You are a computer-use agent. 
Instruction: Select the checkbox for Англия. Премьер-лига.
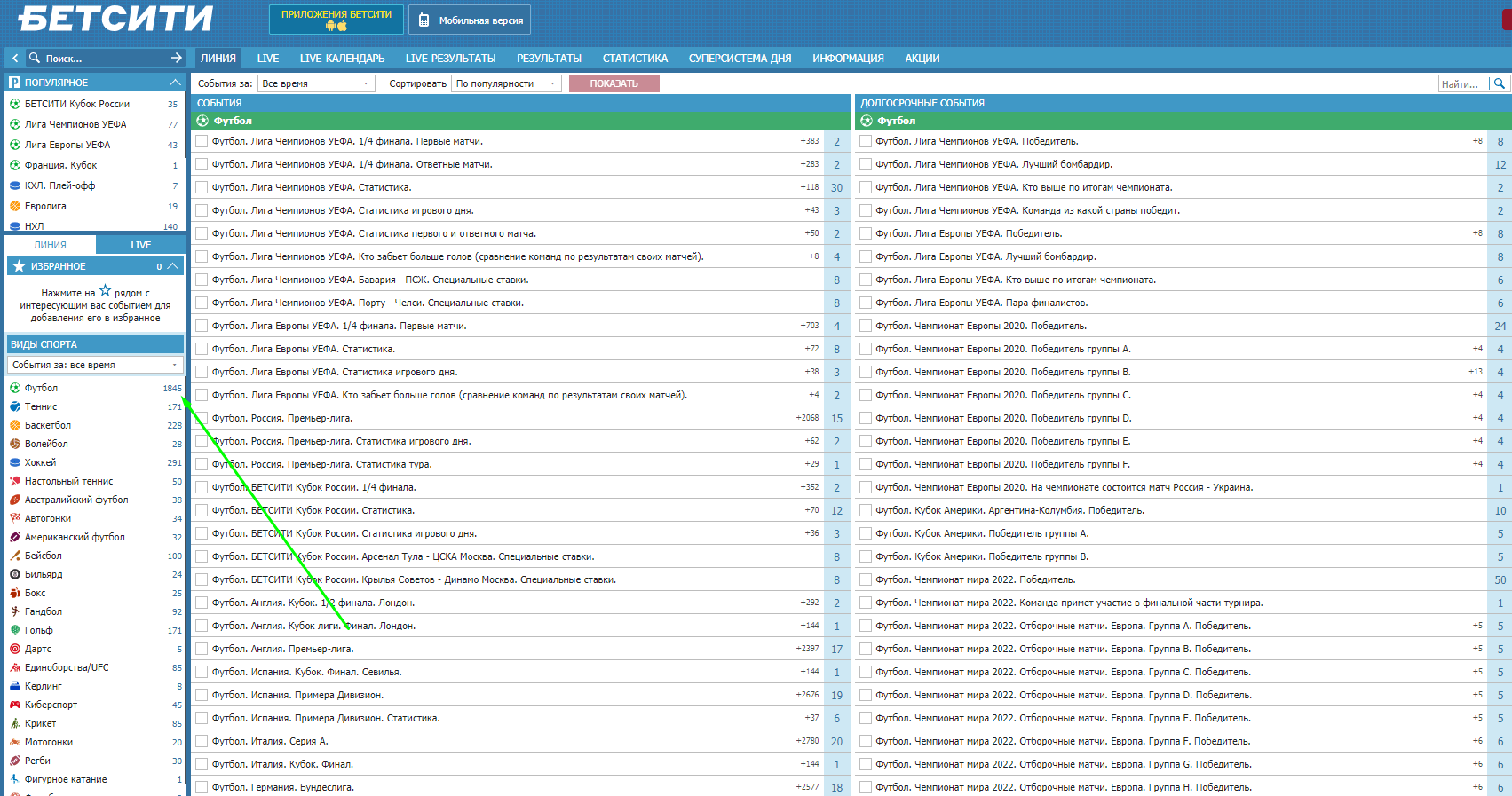(x=202, y=649)
